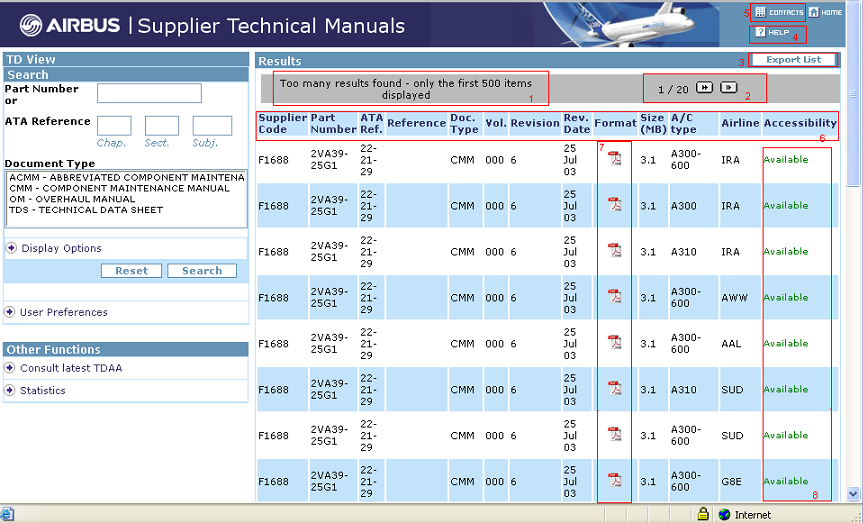Click the ATA Sect. input field
This screenshot has width=863, height=523.
pos(162,126)
